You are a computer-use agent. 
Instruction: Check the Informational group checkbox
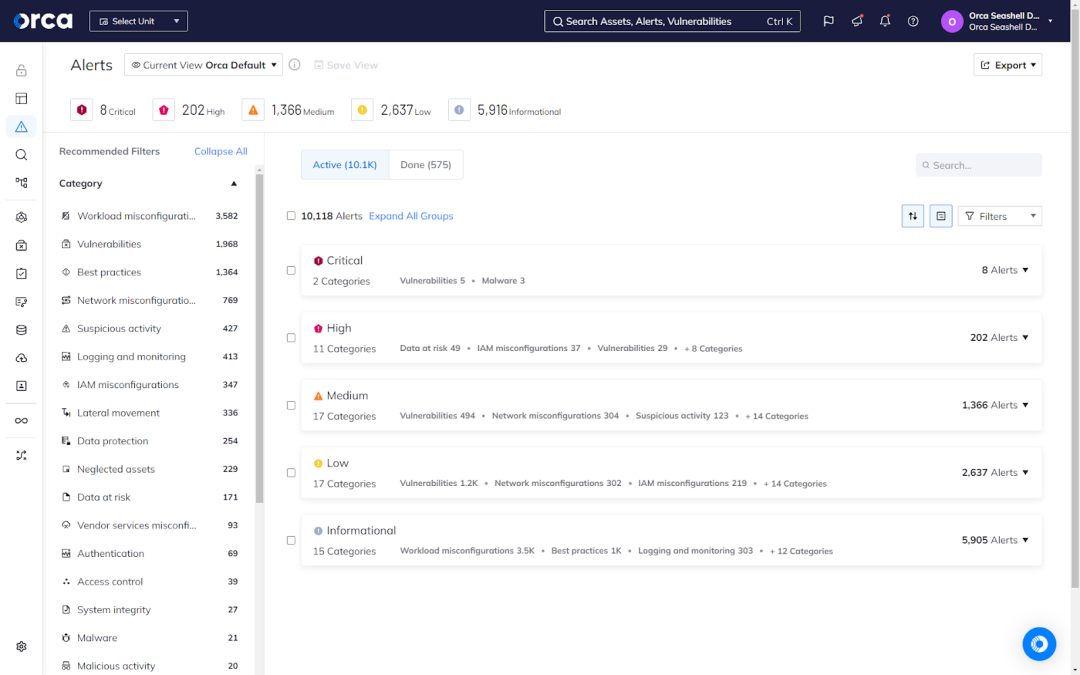[x=291, y=541]
